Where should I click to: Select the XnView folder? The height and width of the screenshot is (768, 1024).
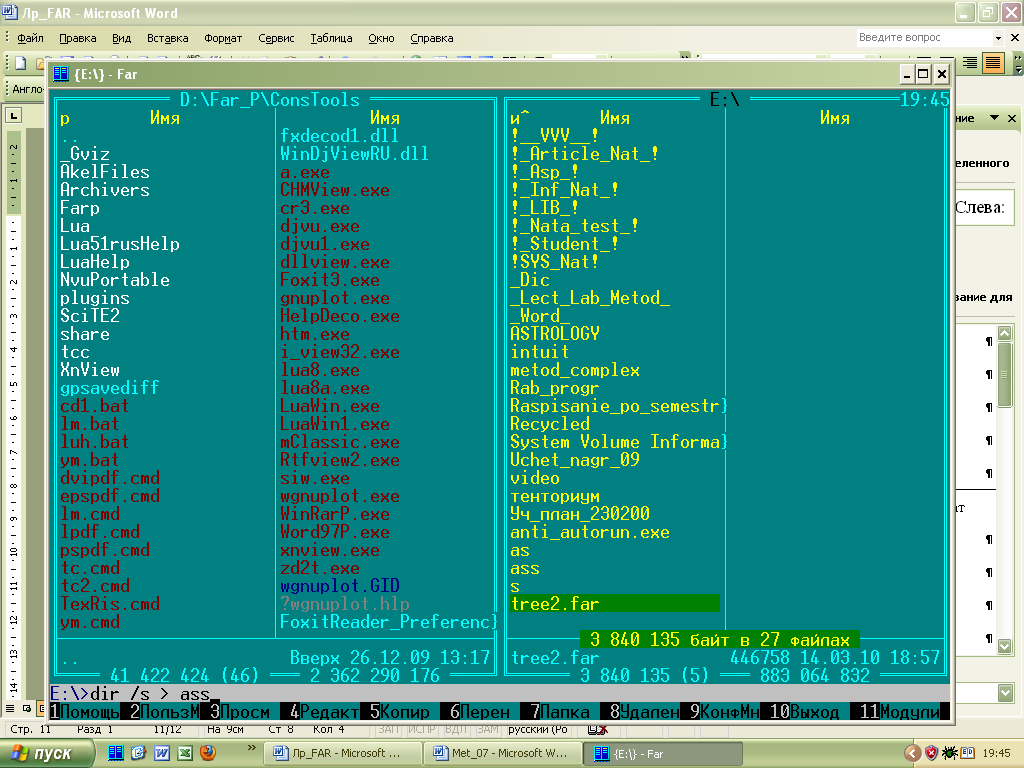coord(89,370)
